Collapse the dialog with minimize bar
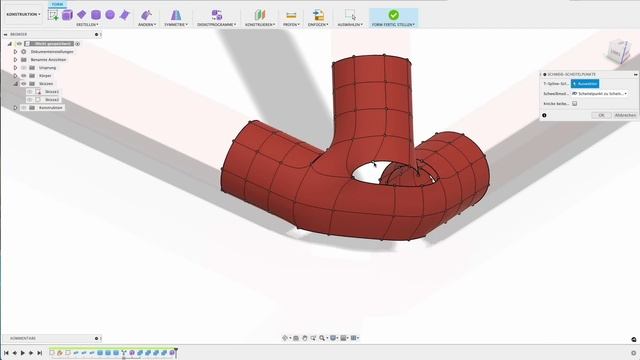This screenshot has height=360, width=640. (635, 74)
